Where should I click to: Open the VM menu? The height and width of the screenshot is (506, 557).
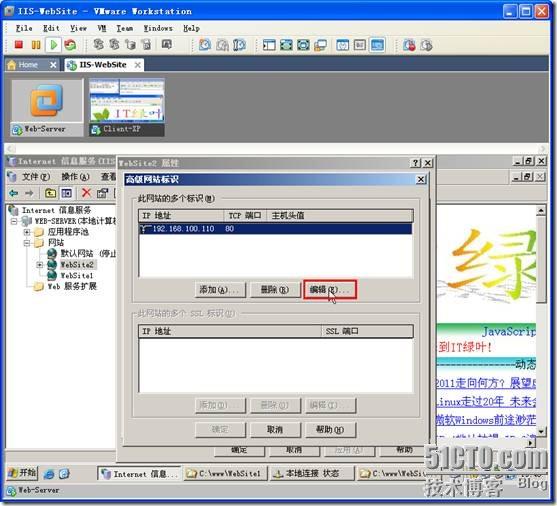(102, 28)
